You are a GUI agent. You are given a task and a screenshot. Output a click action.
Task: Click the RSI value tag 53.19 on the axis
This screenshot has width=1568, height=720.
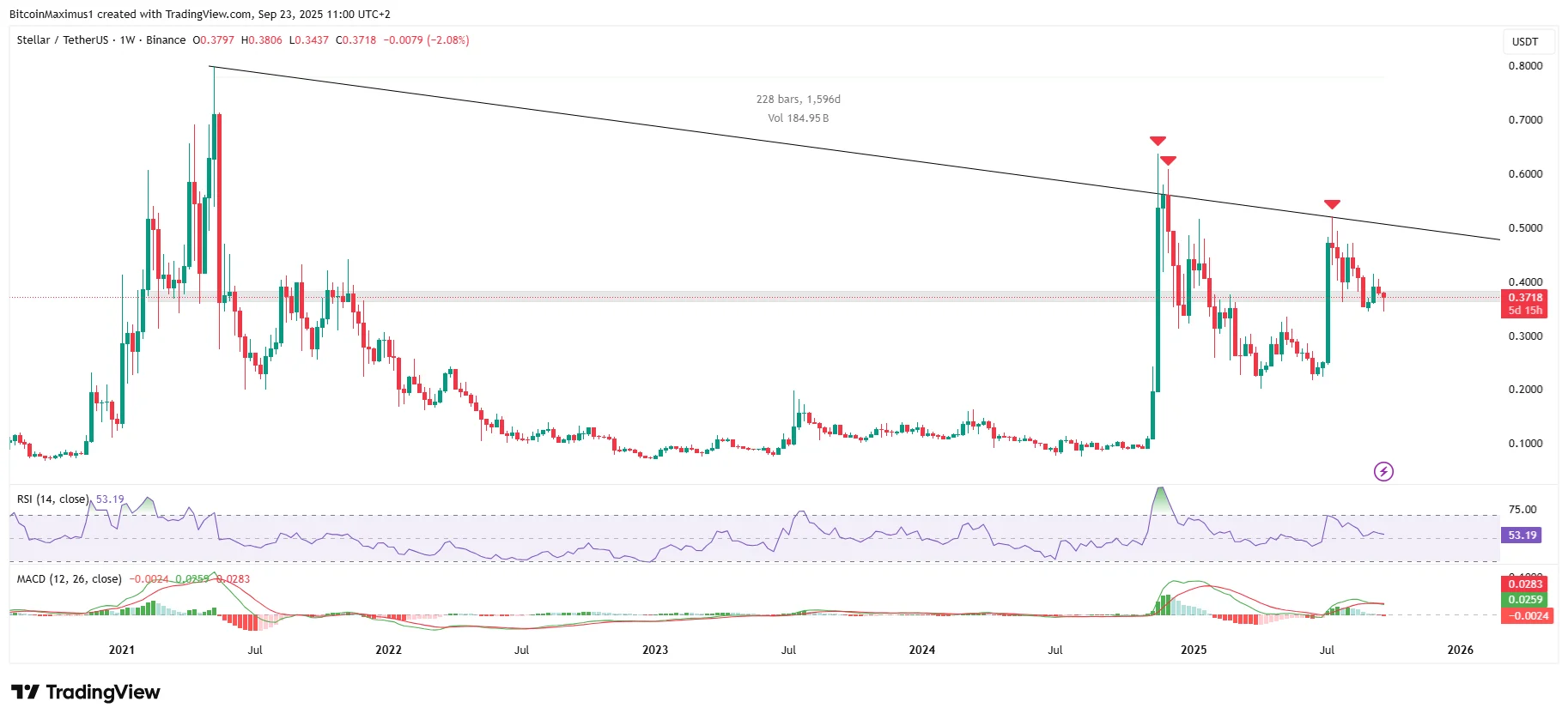1522,535
